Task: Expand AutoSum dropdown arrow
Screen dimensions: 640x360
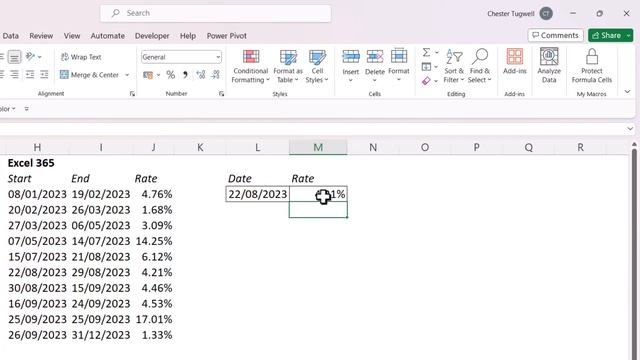Action: (x=436, y=52)
